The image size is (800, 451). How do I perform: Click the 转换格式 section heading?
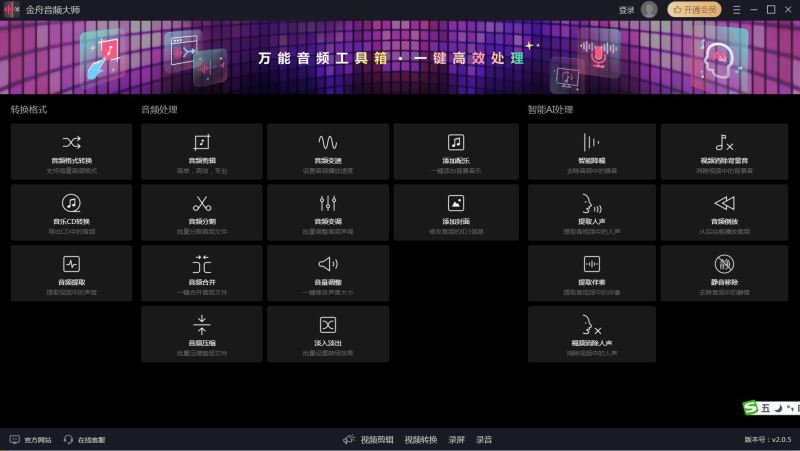29,110
